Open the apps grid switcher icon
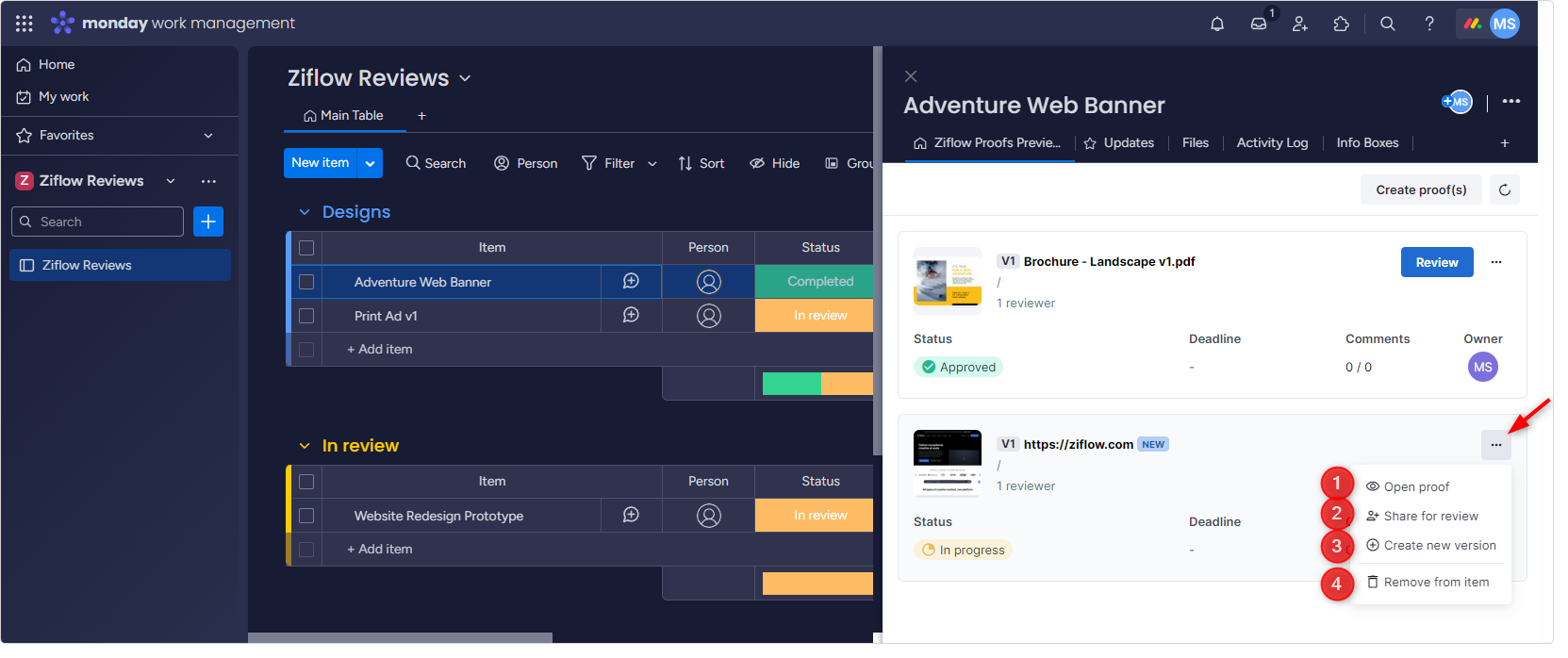This screenshot has height=658, width=1568. pos(25,24)
